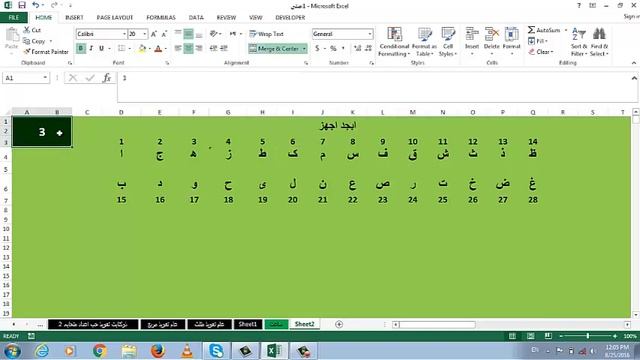The height and width of the screenshot is (360, 640).
Task: Open the General number format dropdown
Action: (370, 34)
